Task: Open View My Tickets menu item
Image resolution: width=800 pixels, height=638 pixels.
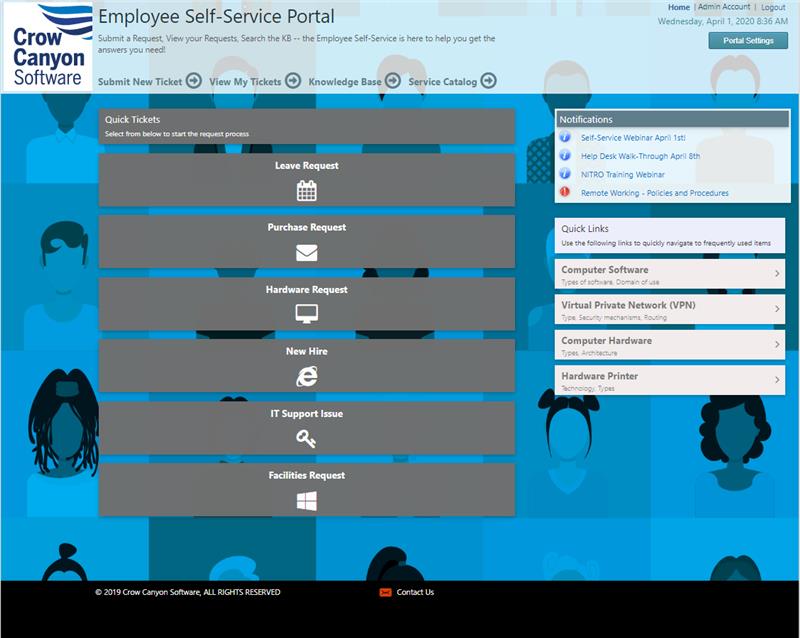Action: (245, 82)
